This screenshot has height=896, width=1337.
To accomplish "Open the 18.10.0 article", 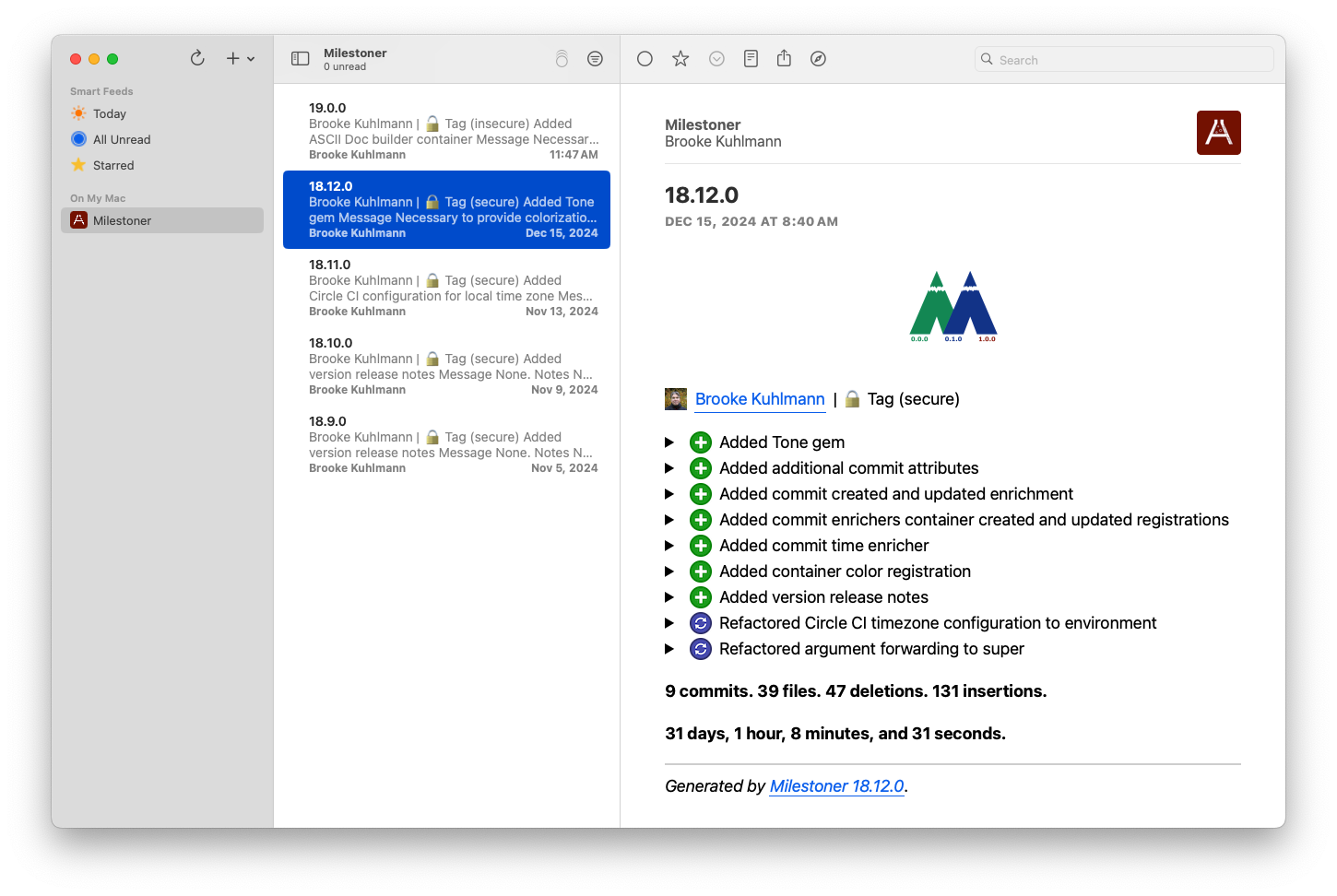I will [x=446, y=366].
